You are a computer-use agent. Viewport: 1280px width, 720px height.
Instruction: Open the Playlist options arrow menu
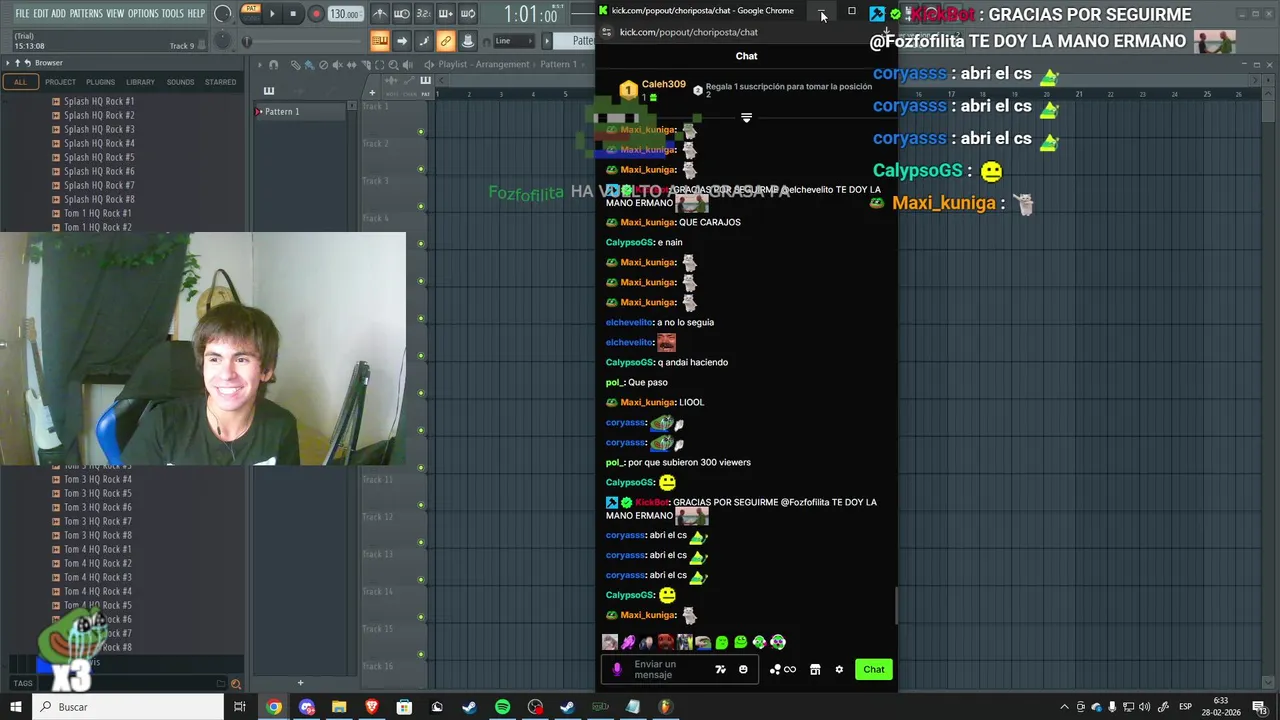tap(260, 65)
